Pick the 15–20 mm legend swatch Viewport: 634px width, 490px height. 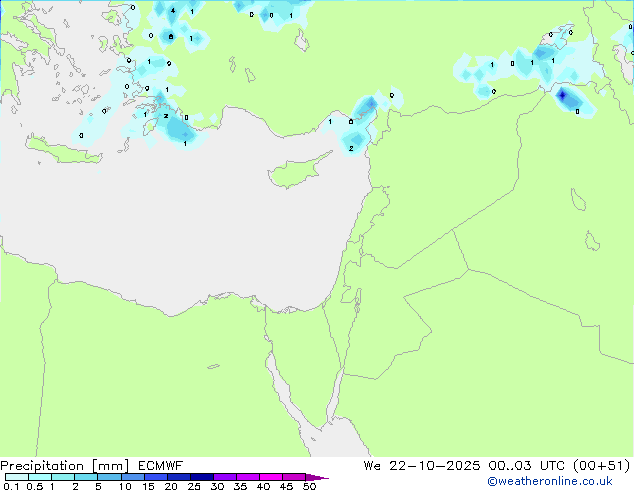[155, 477]
